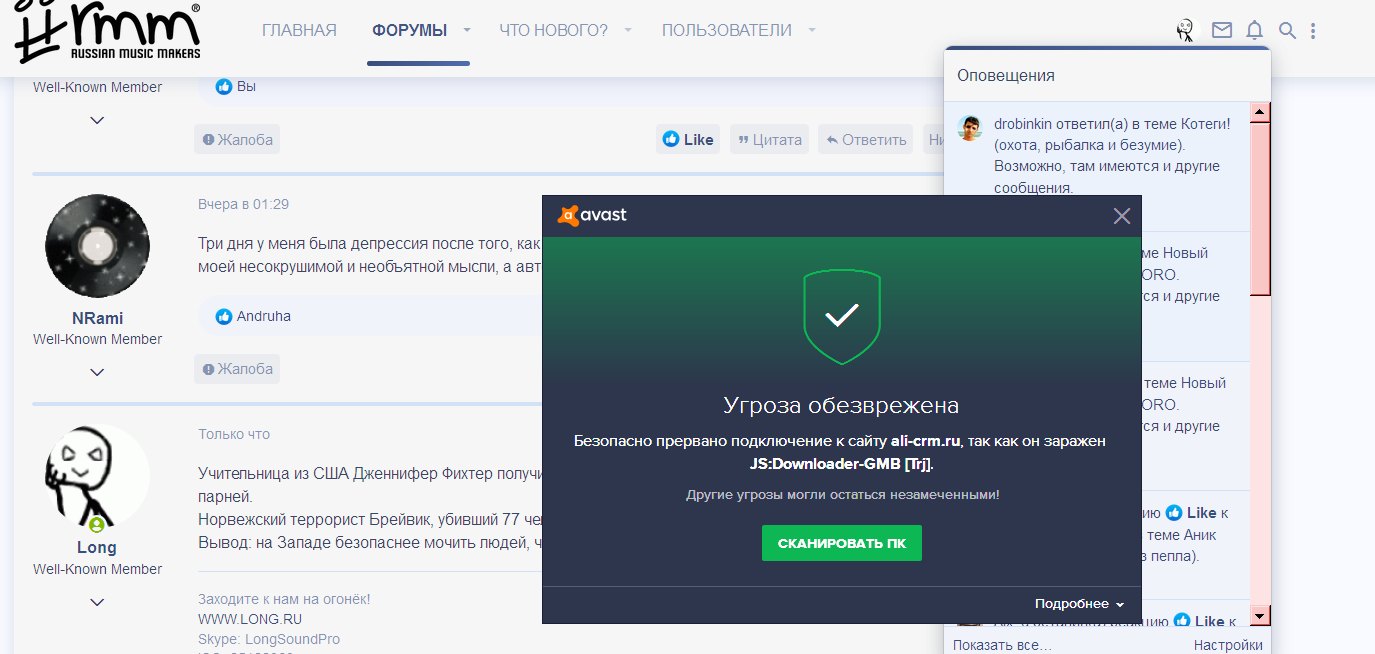
Task: Click Жалоба below the post liked by Вы
Action: 237,139
